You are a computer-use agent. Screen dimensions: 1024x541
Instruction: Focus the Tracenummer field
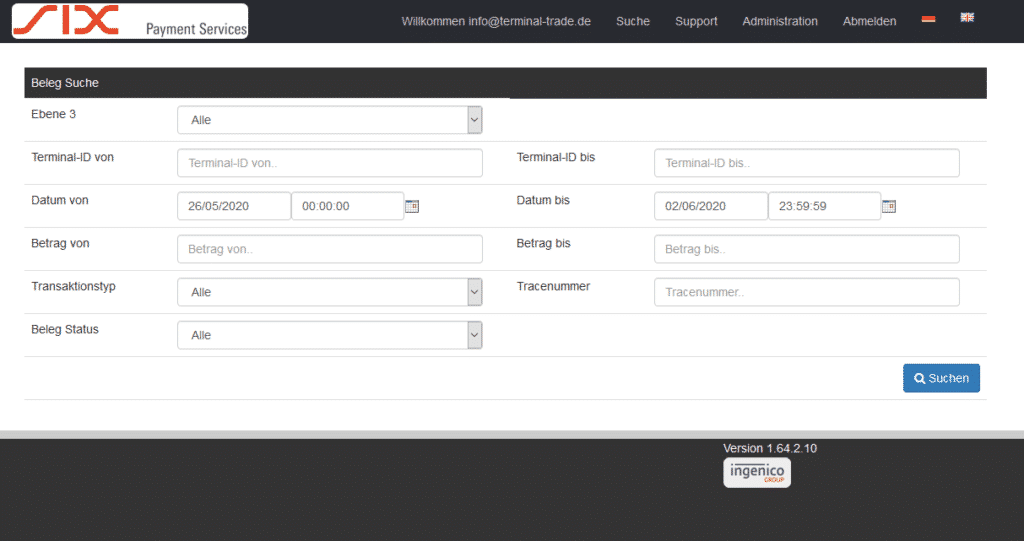coord(807,292)
